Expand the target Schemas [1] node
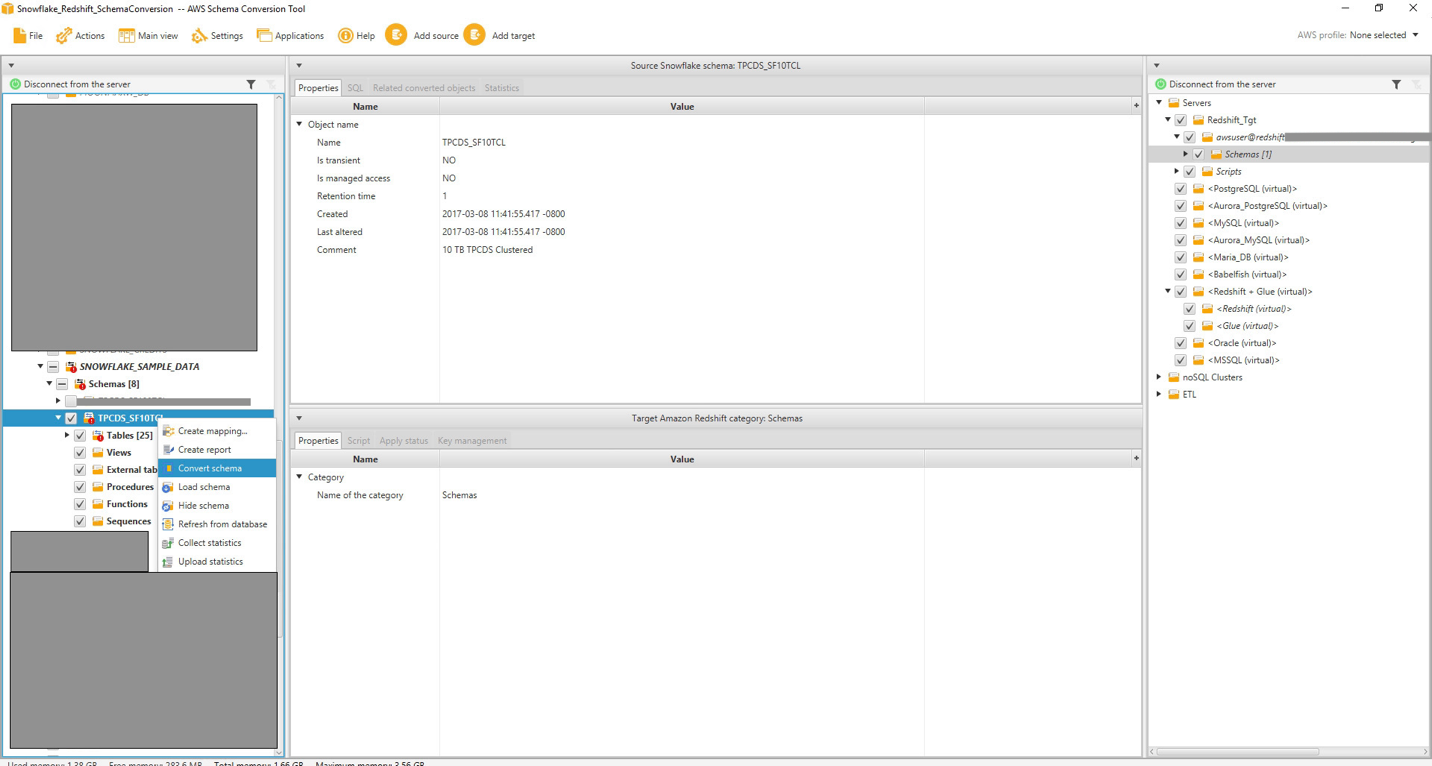The width and height of the screenshot is (1432, 766). pyautogui.click(x=1185, y=154)
